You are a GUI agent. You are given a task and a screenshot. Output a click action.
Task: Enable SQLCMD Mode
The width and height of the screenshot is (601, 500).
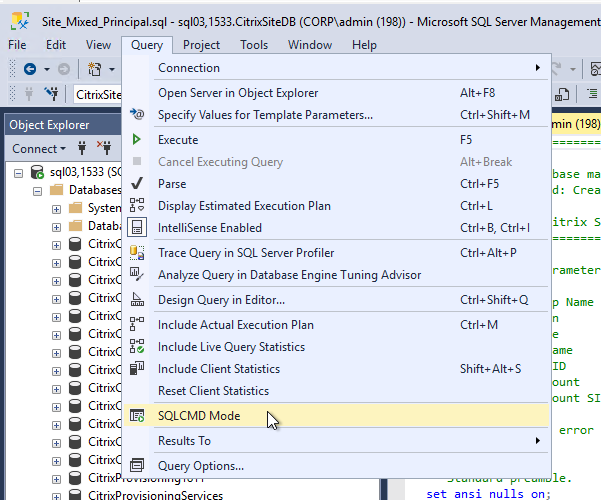click(x=337, y=416)
